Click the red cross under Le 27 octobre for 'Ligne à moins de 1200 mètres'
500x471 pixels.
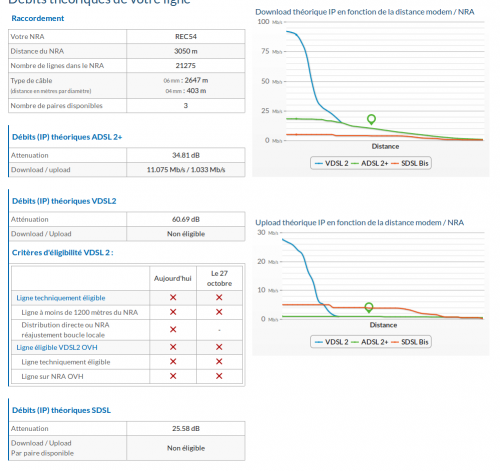coord(219,312)
